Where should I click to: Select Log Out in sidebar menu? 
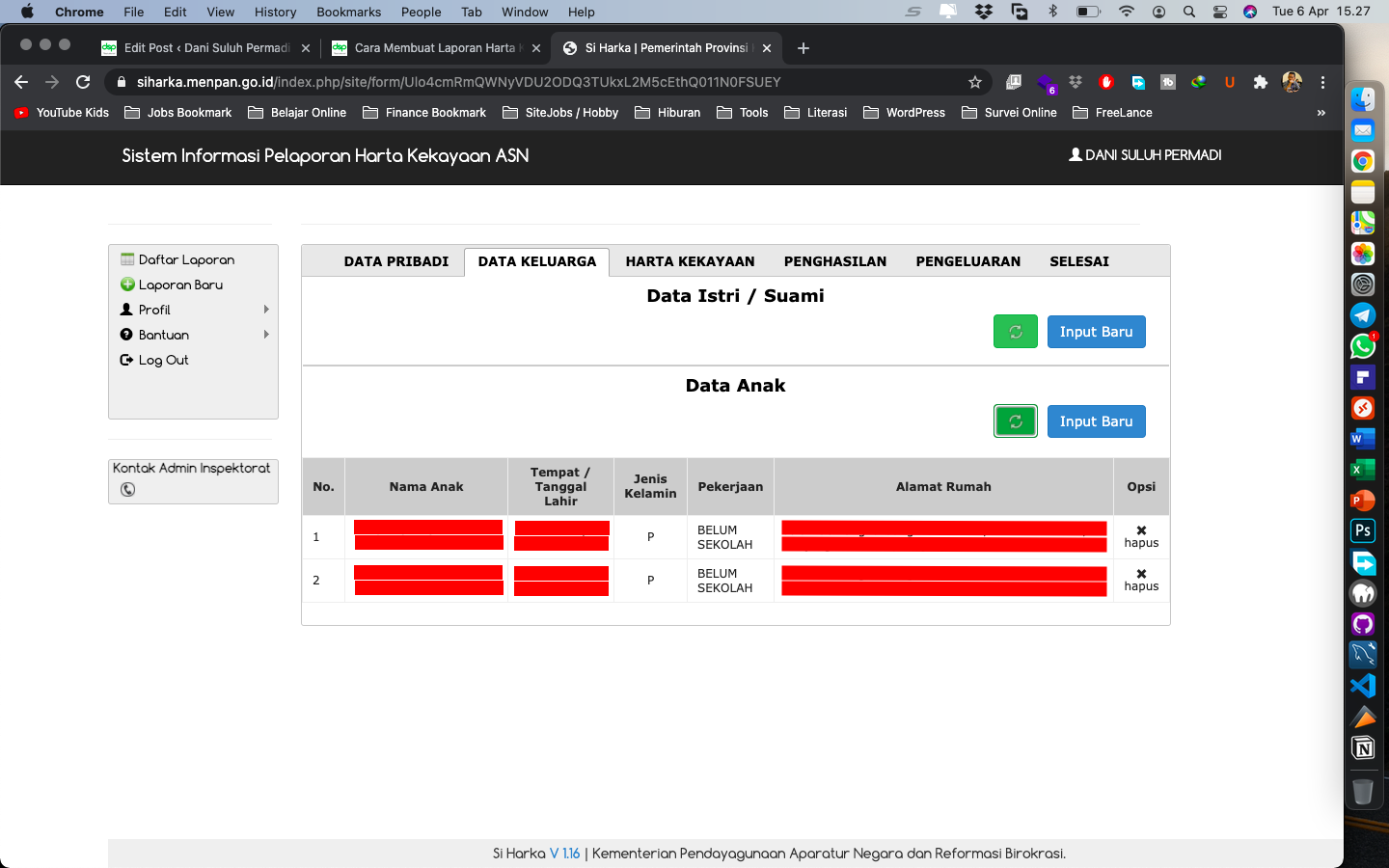[163, 360]
